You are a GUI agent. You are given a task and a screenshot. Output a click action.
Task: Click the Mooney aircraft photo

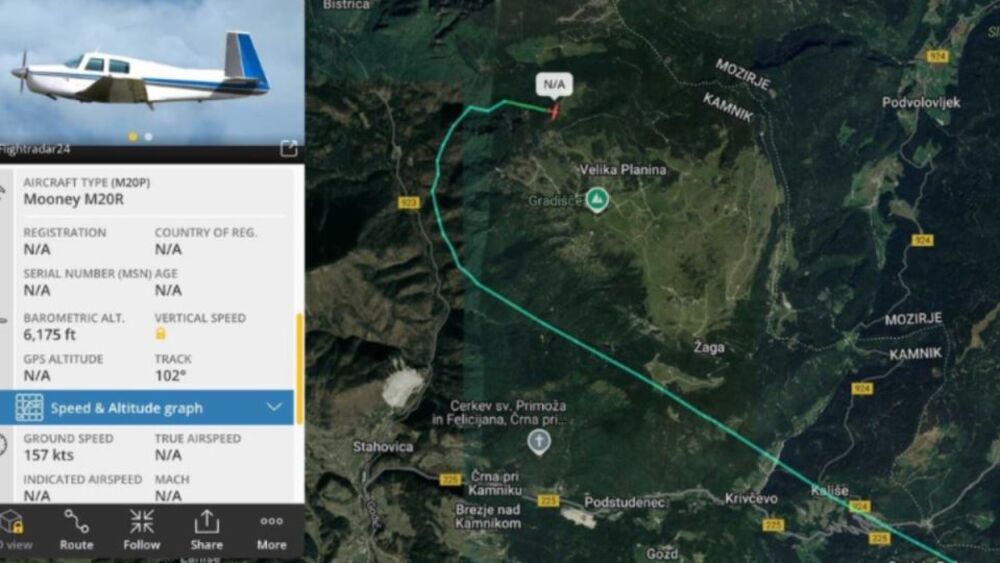[x=152, y=72]
